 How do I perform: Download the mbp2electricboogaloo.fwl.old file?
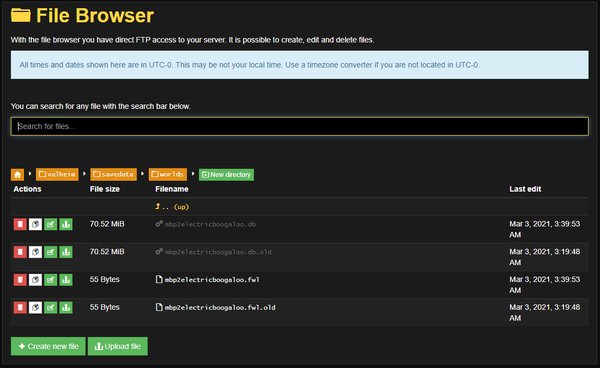pos(66,308)
